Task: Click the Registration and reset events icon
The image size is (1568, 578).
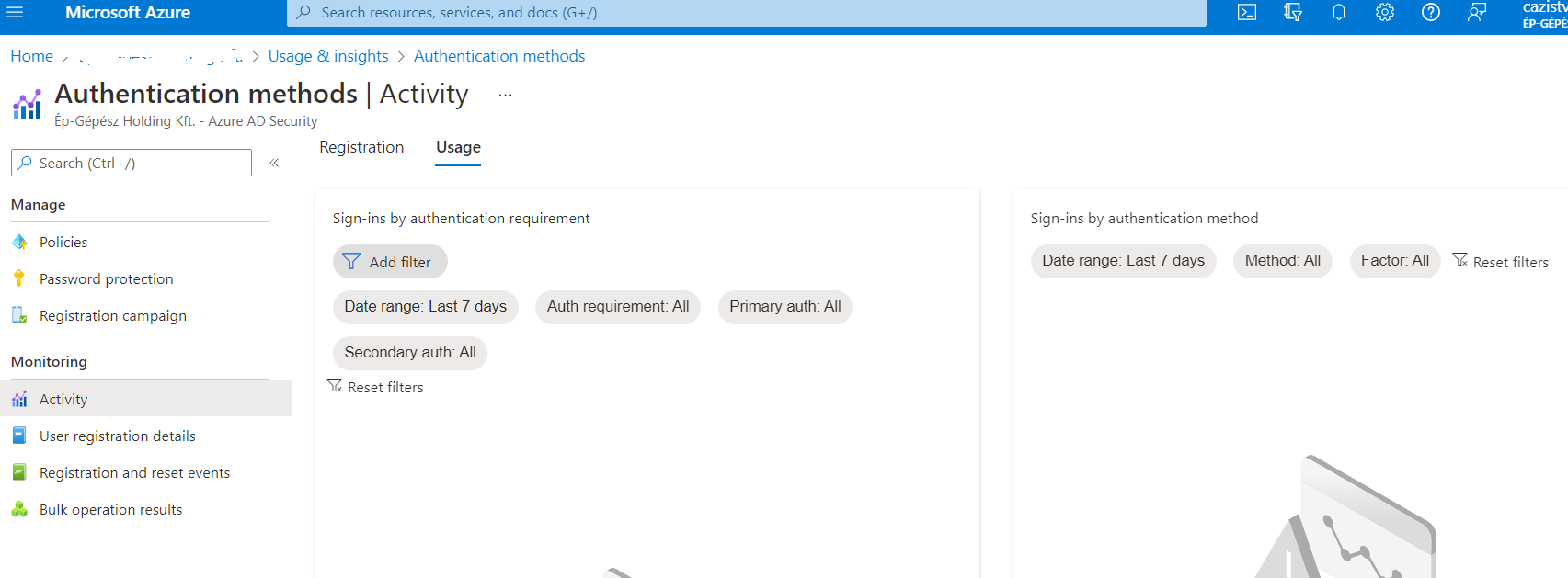Action: point(19,472)
